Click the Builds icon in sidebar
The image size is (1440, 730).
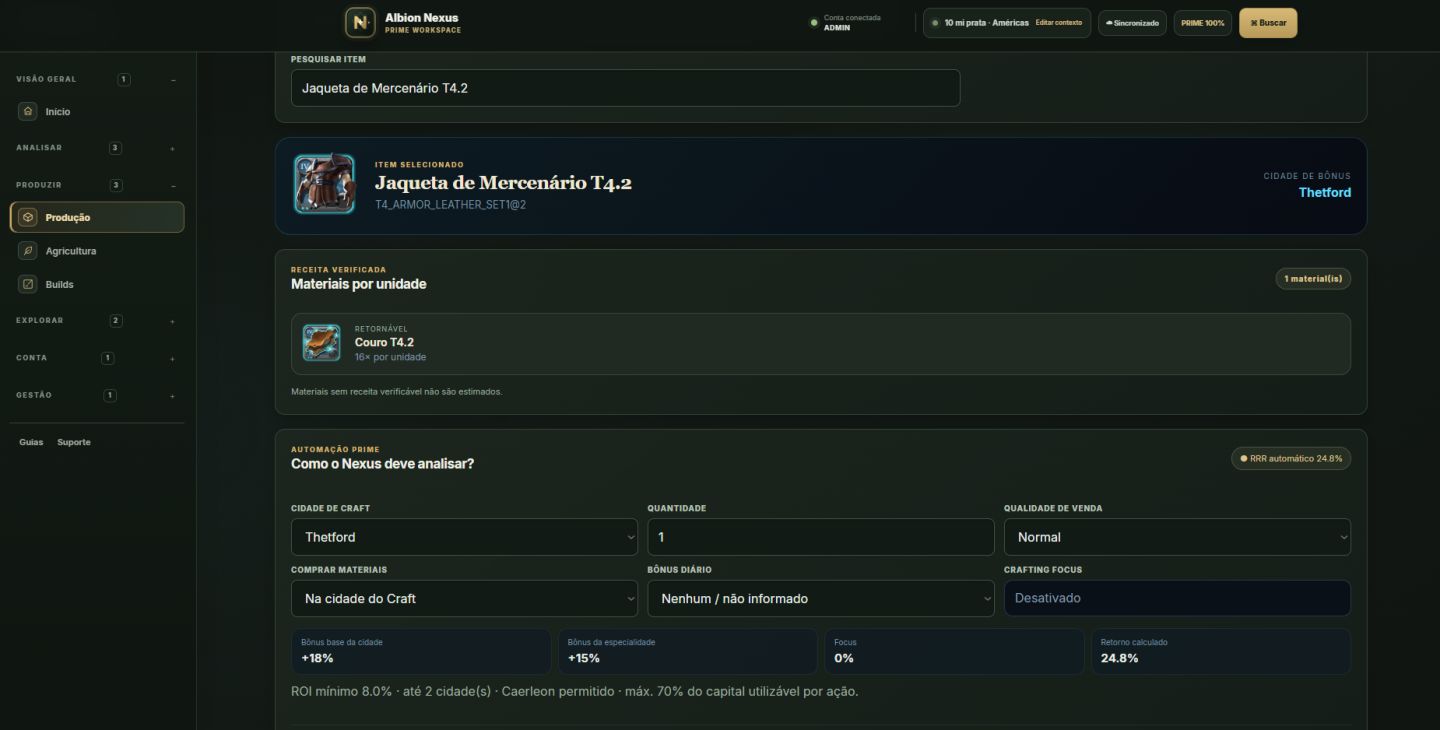coord(28,284)
